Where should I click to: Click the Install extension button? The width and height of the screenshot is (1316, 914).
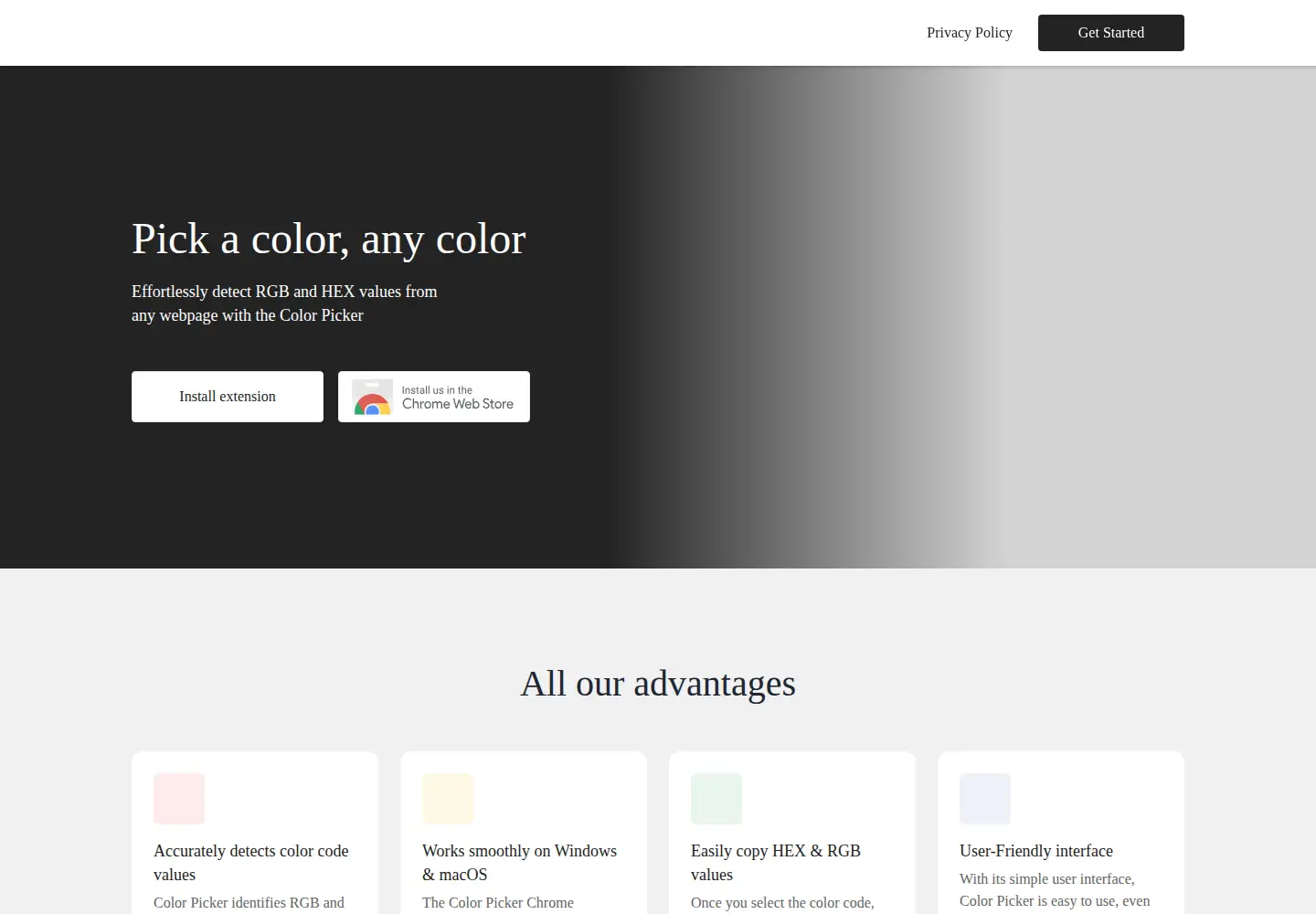coord(228,397)
